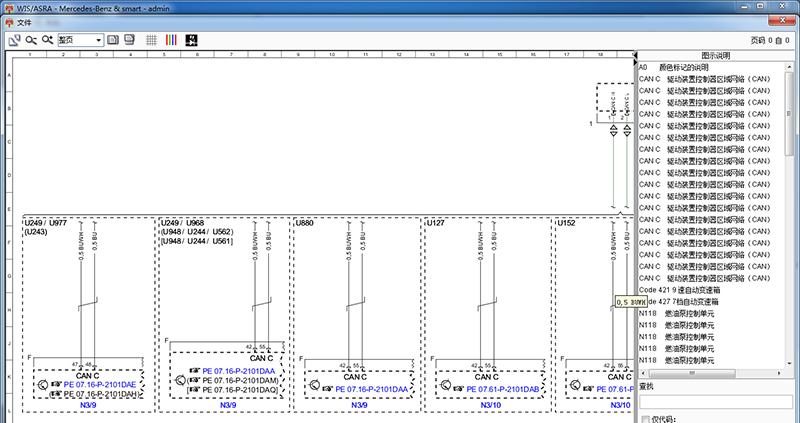The height and width of the screenshot is (423, 800).
Task: Click the multiple pages view icon
Action: click(130, 40)
